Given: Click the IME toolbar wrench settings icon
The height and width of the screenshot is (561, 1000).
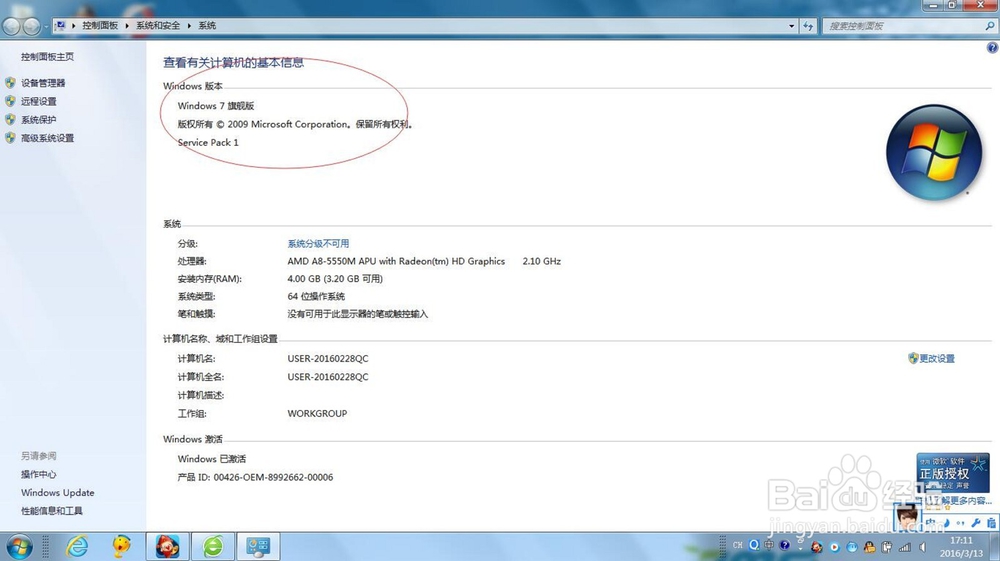Looking at the screenshot, I should click(x=976, y=523).
